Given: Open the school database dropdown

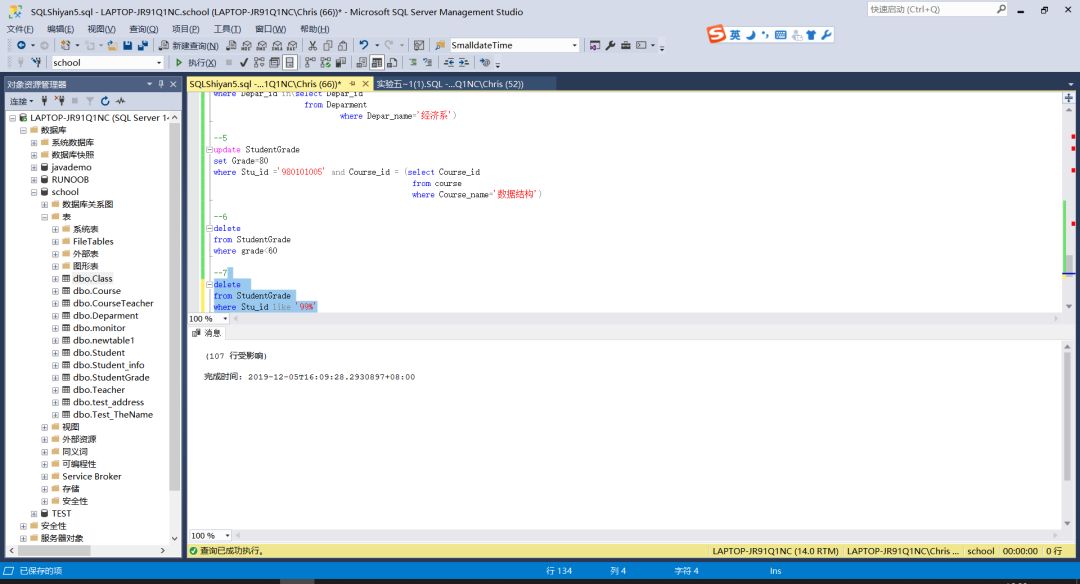Looking at the screenshot, I should (x=157, y=62).
